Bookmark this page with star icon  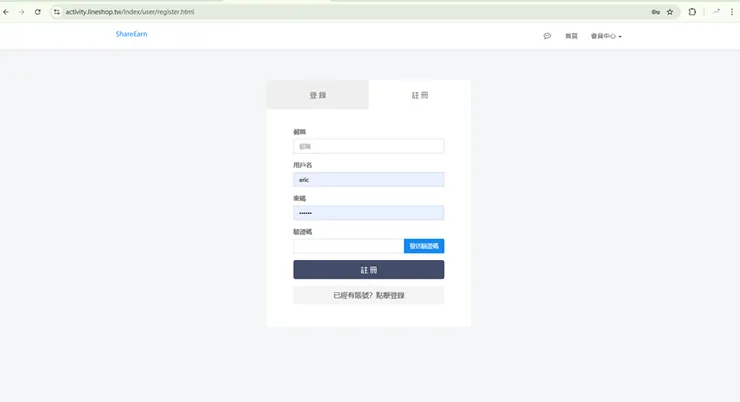point(670,12)
